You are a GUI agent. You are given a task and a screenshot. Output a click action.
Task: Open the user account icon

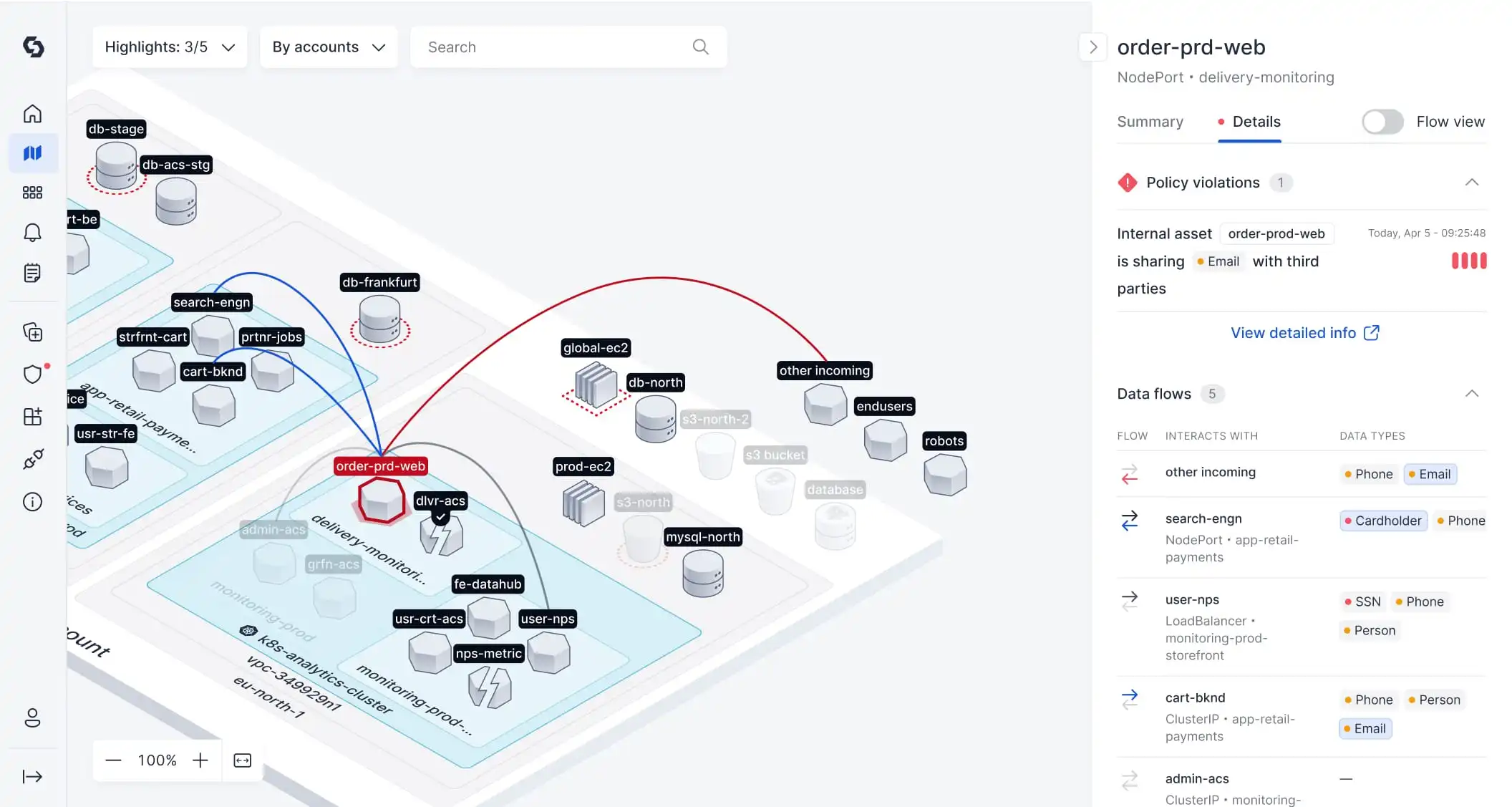(32, 718)
